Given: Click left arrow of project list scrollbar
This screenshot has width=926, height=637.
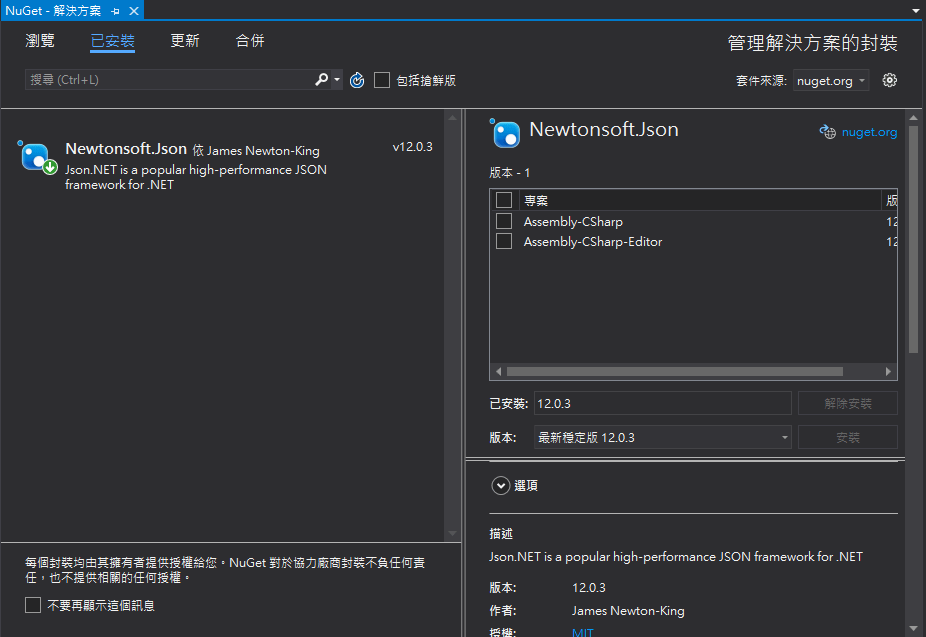Looking at the screenshot, I should 498,371.
